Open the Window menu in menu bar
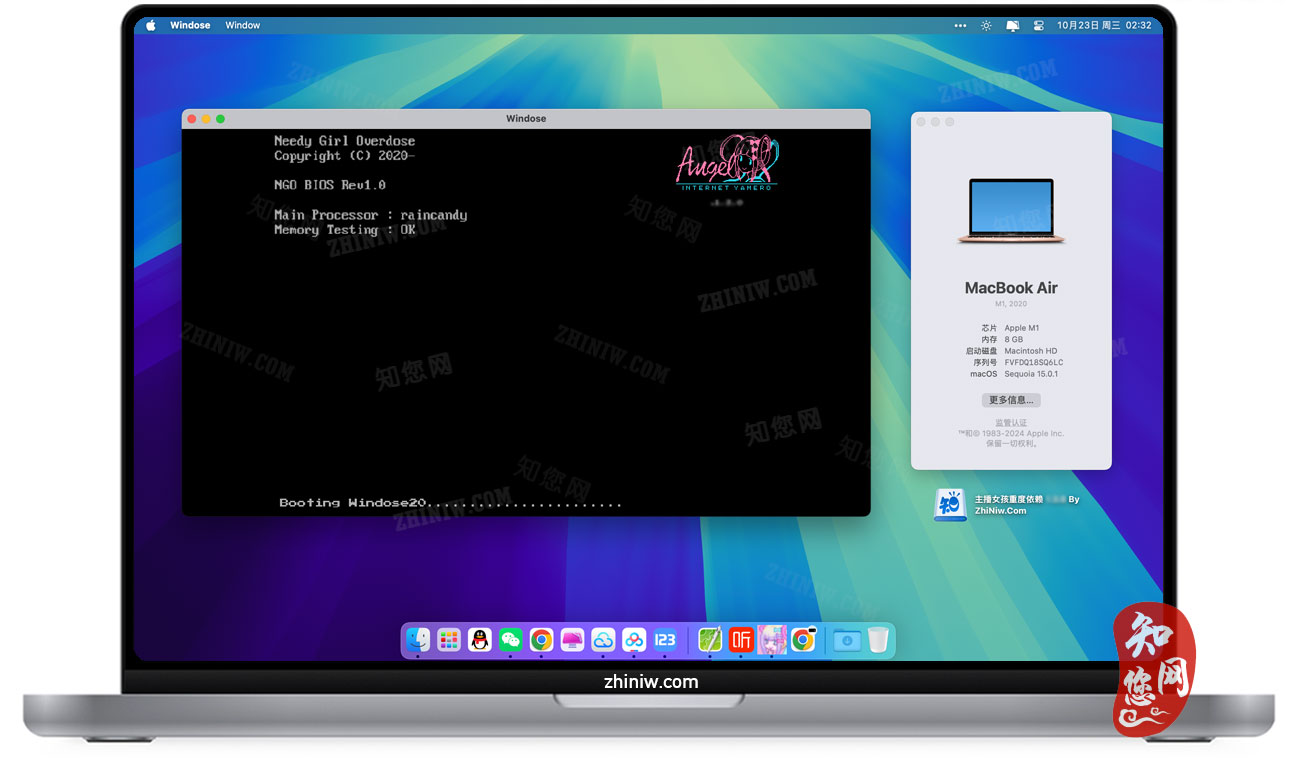Viewport: 1298px width, 779px height. click(243, 25)
